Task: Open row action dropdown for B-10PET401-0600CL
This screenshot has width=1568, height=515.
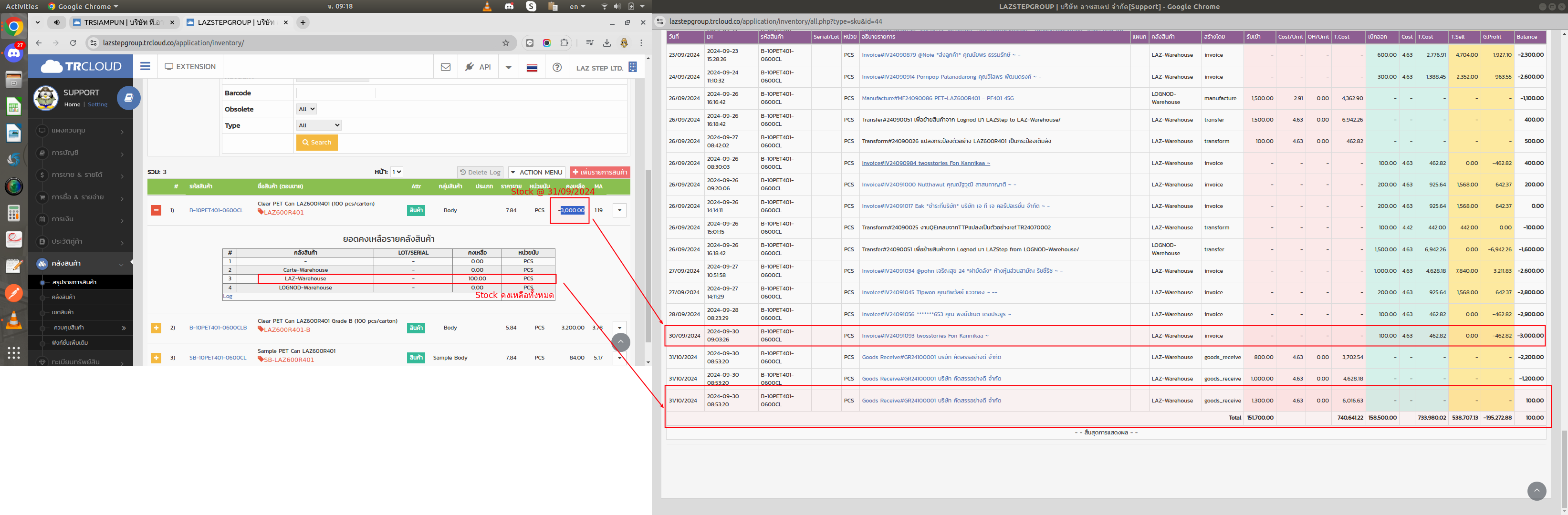Action: click(x=620, y=210)
